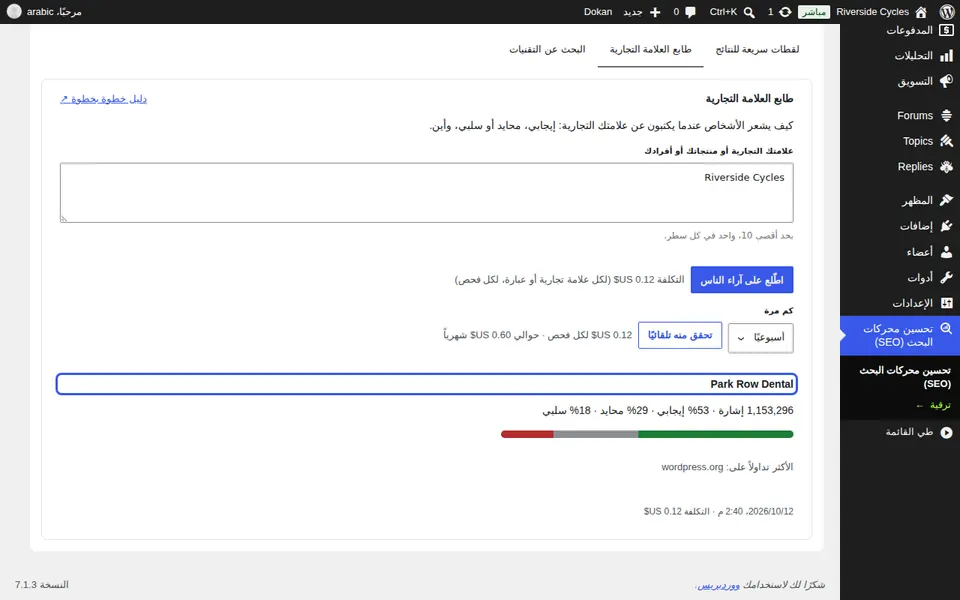This screenshot has height=600, width=960.
Task: Click the mentions summary line with 1,153,296
Action: [x=668, y=410]
